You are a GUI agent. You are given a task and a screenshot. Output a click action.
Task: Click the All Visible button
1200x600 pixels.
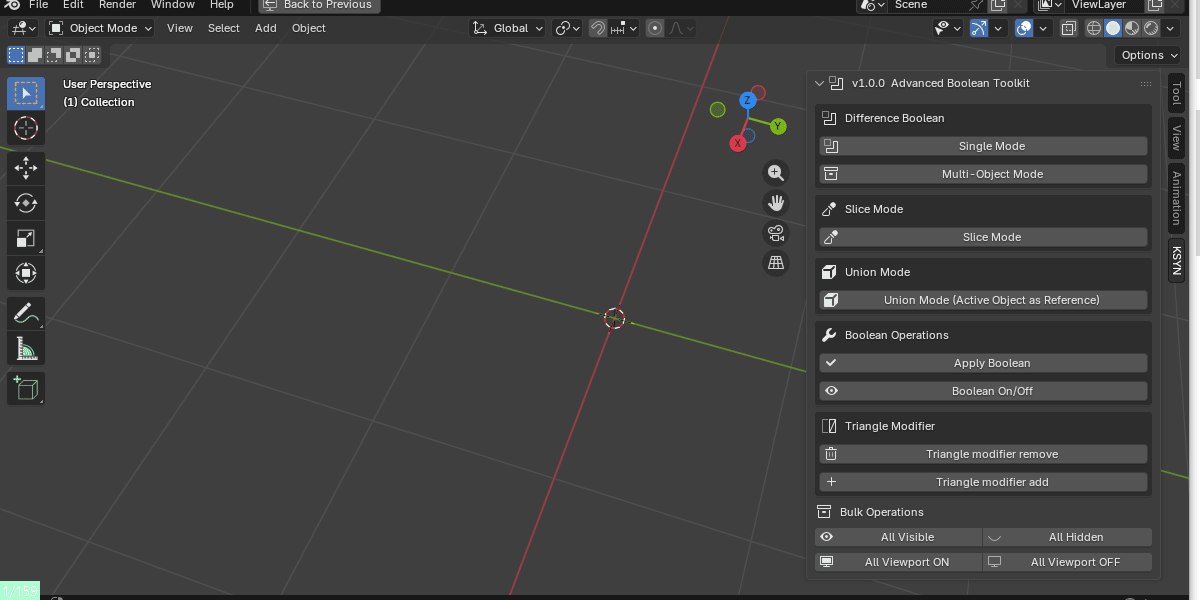[898, 537]
